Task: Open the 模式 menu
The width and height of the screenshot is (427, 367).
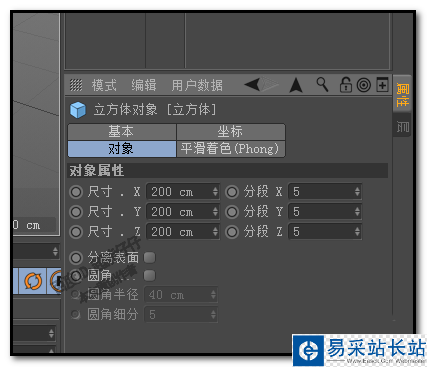Action: click(104, 85)
